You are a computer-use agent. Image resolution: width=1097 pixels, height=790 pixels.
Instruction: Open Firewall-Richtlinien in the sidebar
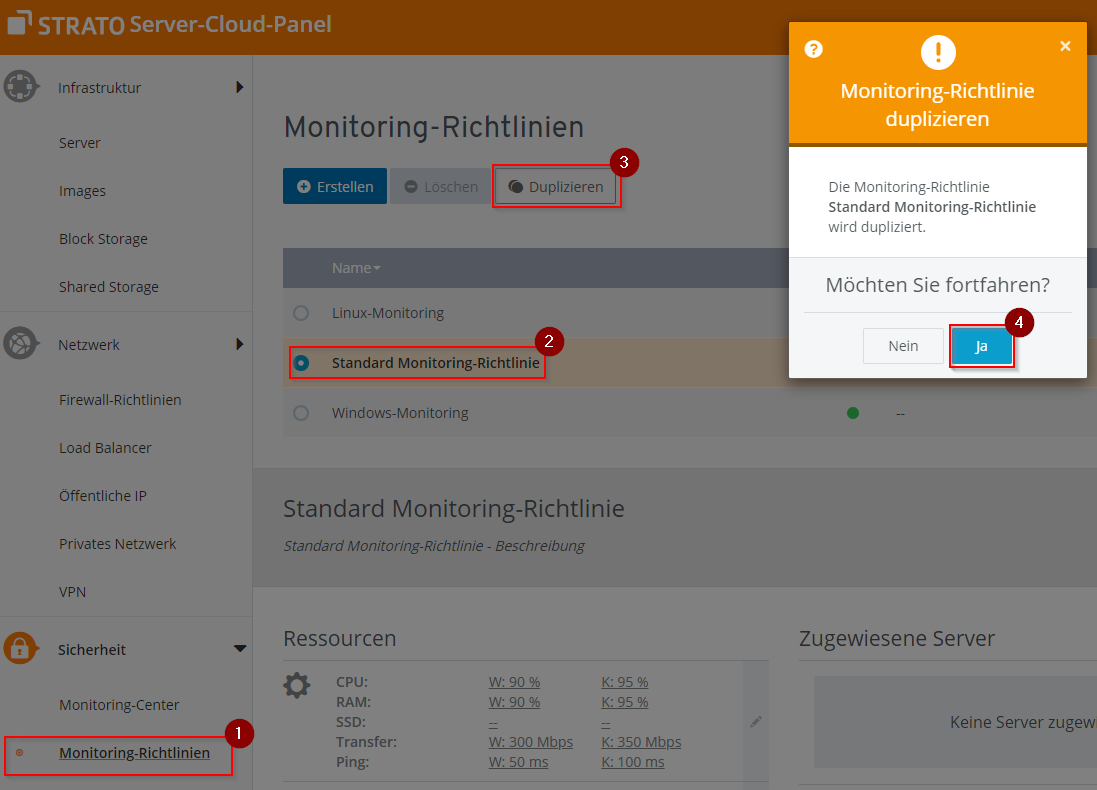120,400
